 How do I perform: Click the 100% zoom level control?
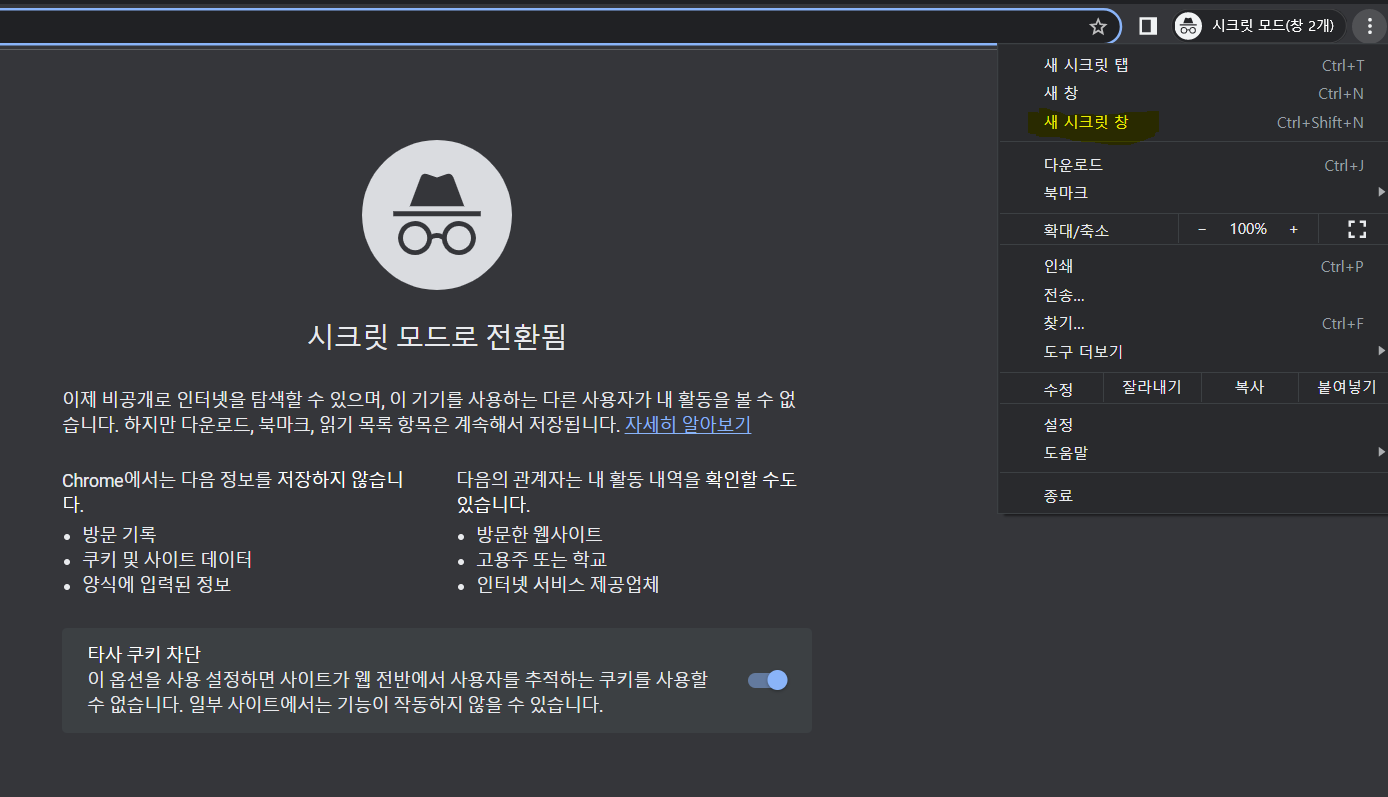coord(1247,228)
